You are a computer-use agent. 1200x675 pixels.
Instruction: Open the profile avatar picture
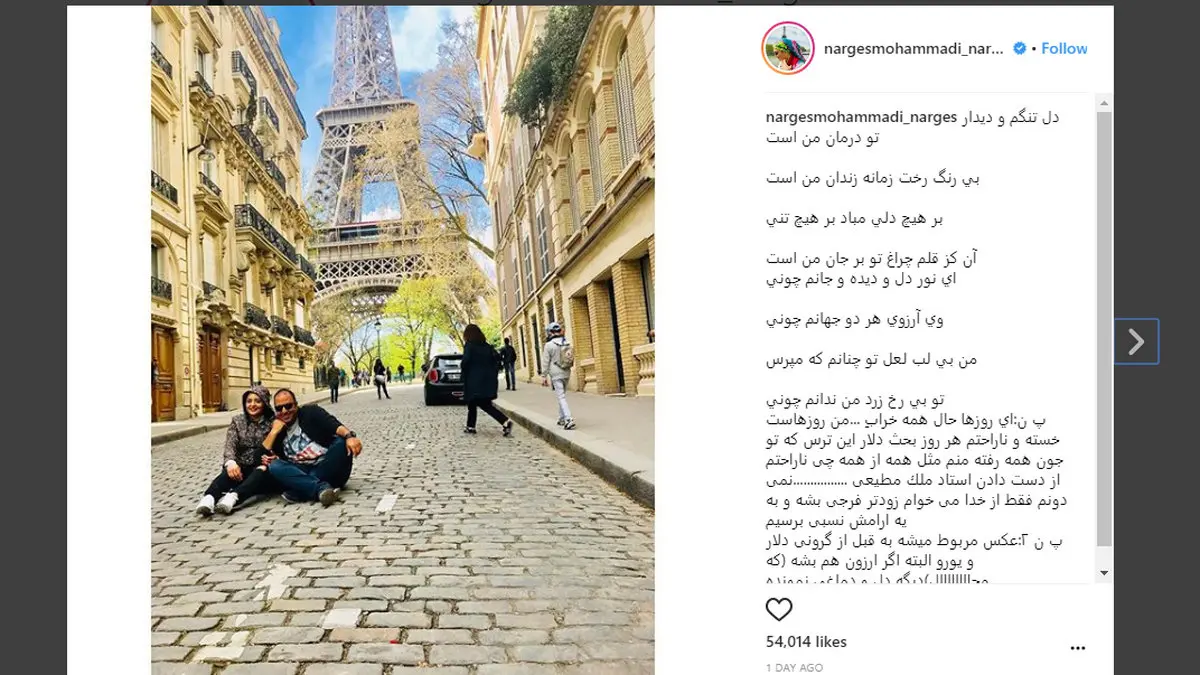[x=788, y=48]
